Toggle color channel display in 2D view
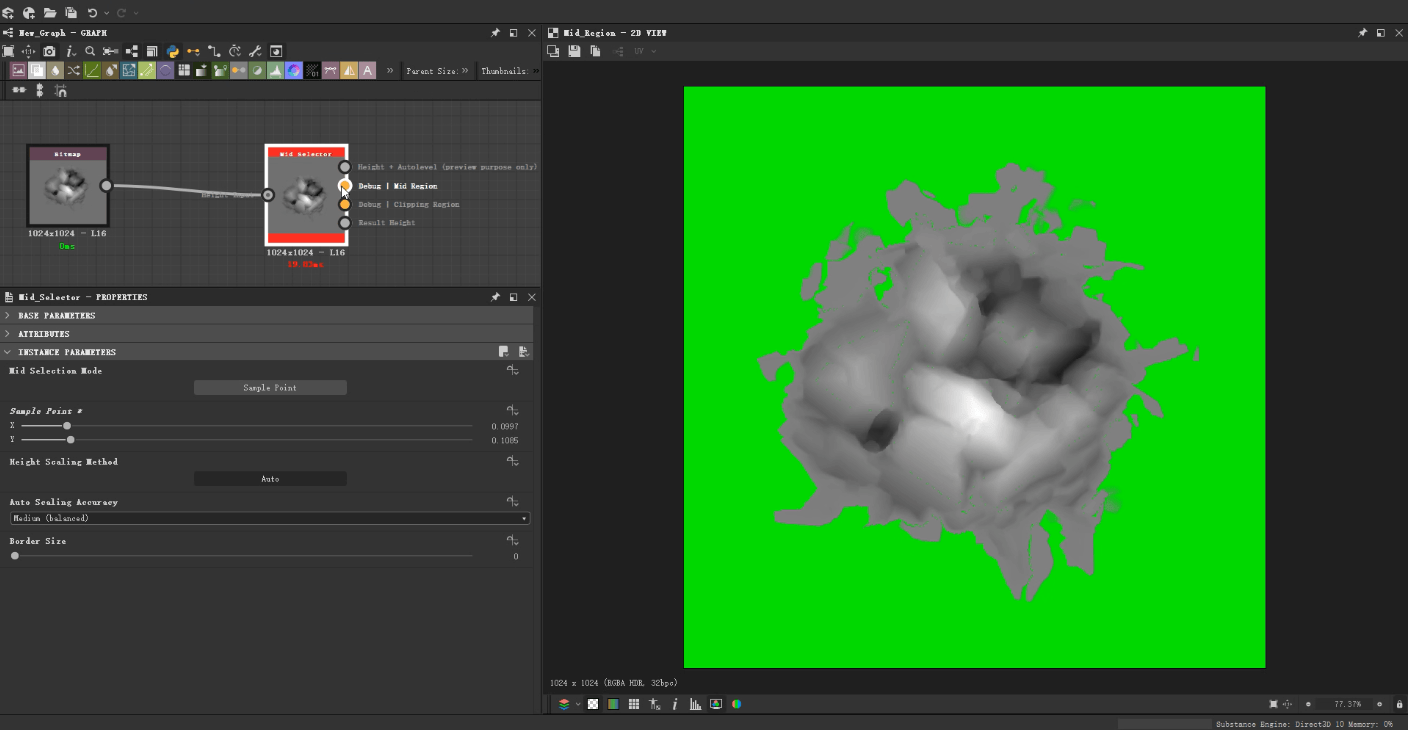The width and height of the screenshot is (1408, 730). pos(613,704)
